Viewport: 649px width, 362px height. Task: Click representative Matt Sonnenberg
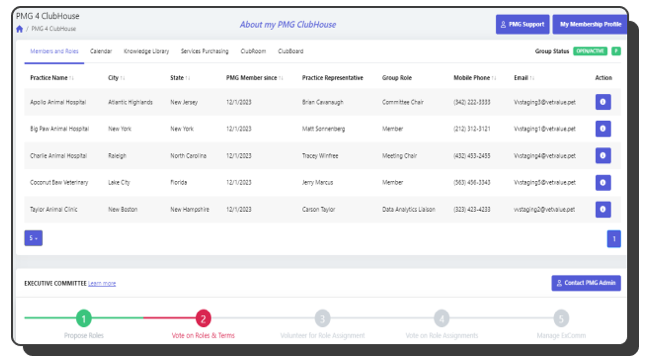point(323,129)
